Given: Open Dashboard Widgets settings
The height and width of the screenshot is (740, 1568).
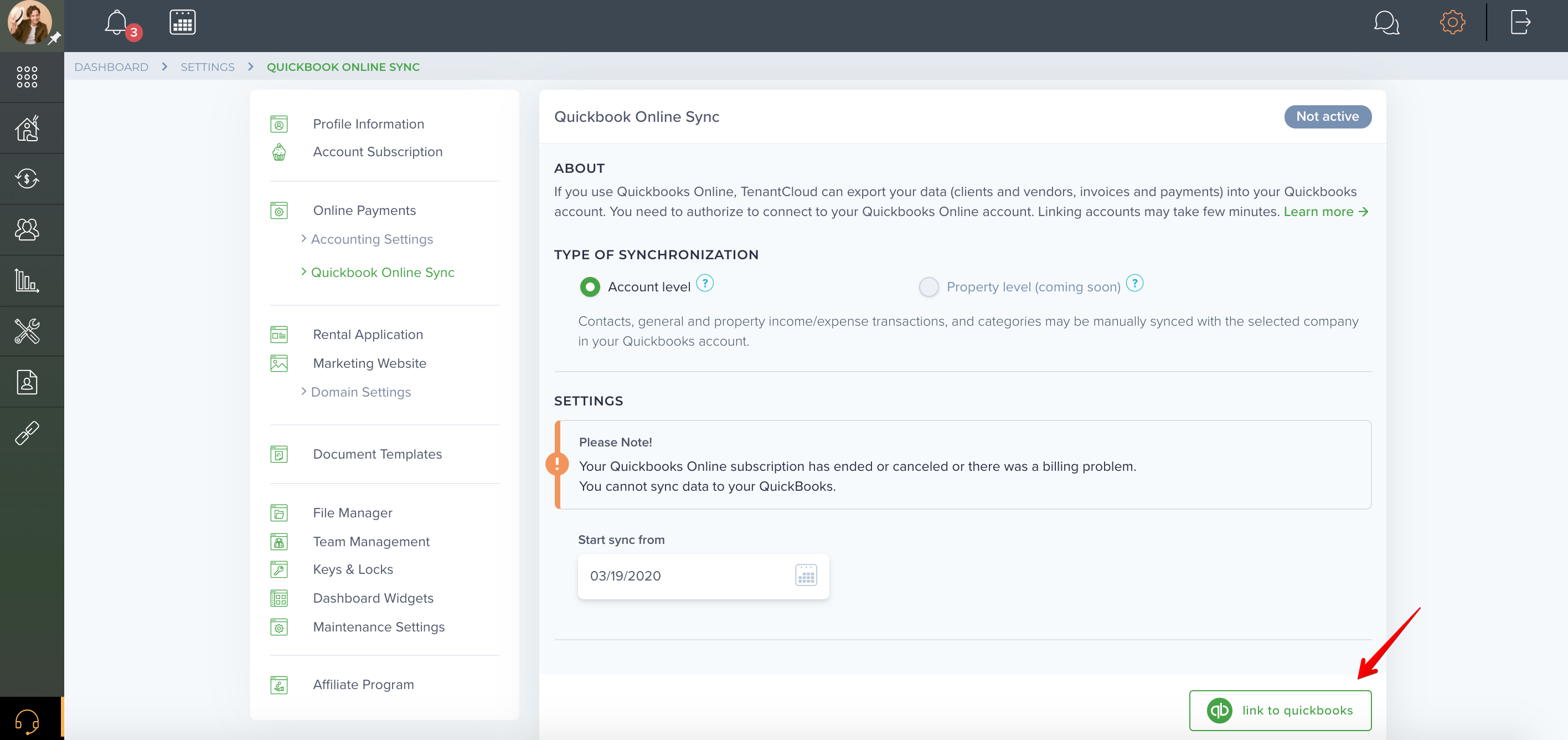Looking at the screenshot, I should [x=373, y=599].
